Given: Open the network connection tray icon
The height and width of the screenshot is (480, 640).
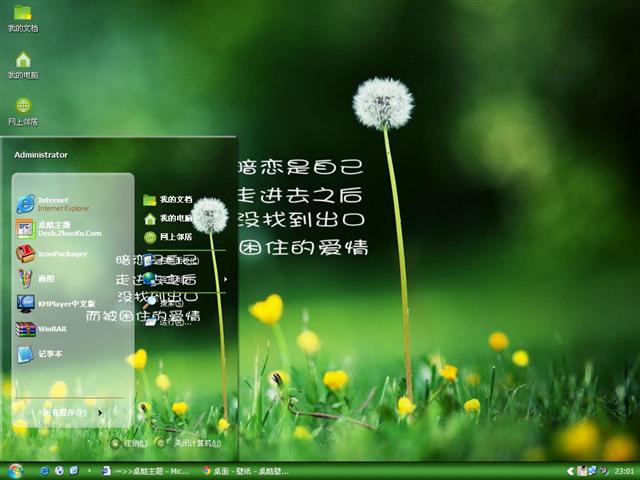Looking at the screenshot, I should (592, 471).
